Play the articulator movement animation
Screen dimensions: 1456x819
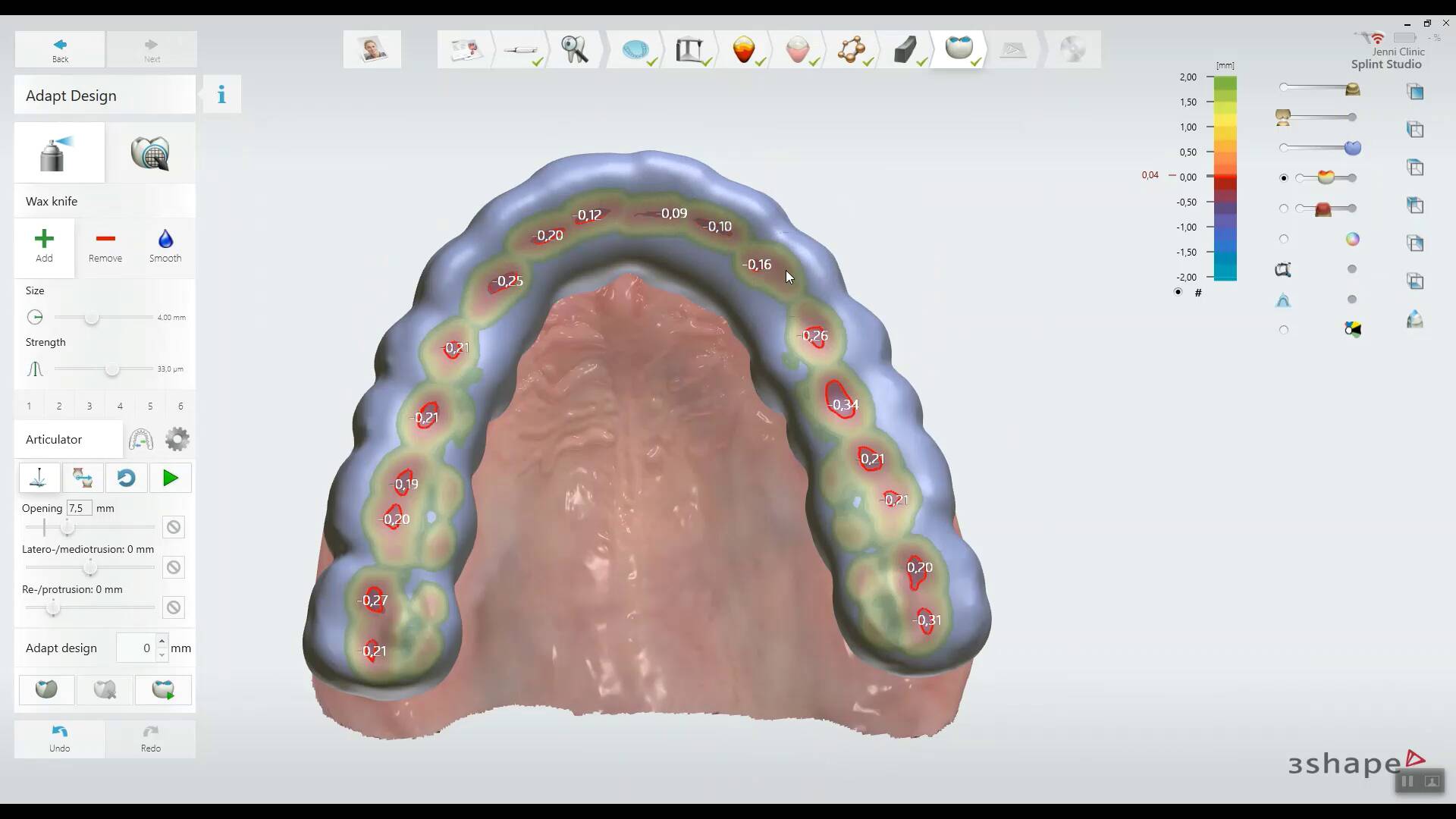171,479
